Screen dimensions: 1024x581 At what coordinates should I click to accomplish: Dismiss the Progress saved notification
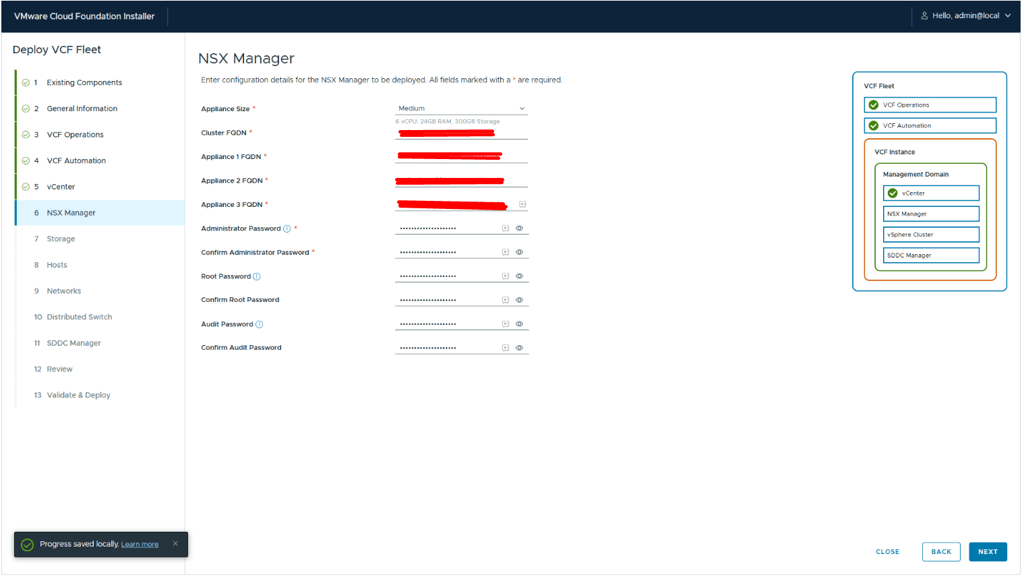[x=176, y=544]
